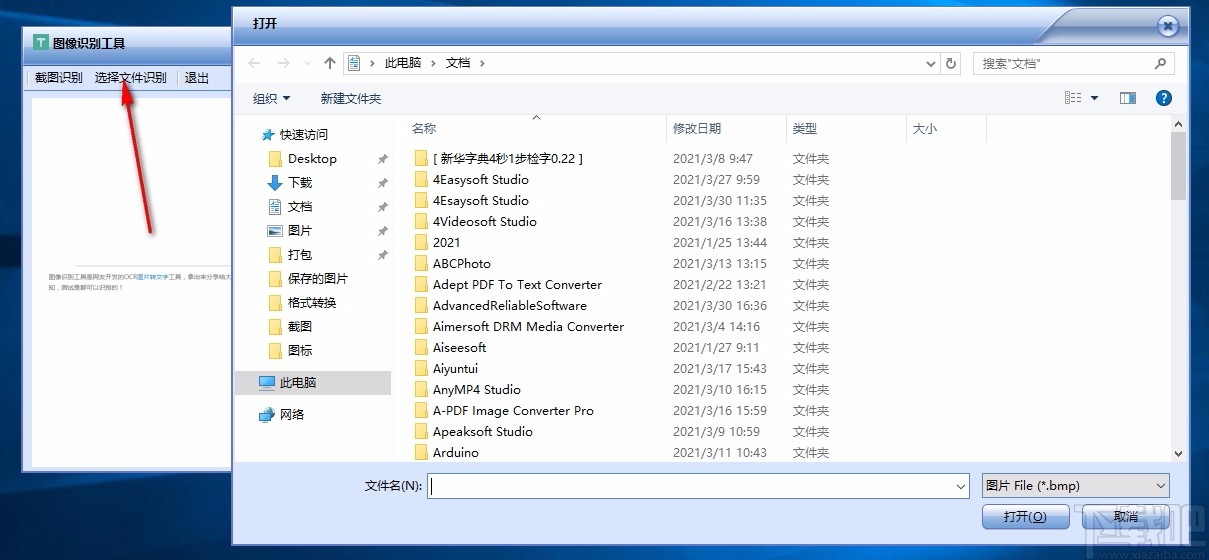Select 保存的图片 in the navigation pane
The image size is (1209, 560).
[318, 279]
